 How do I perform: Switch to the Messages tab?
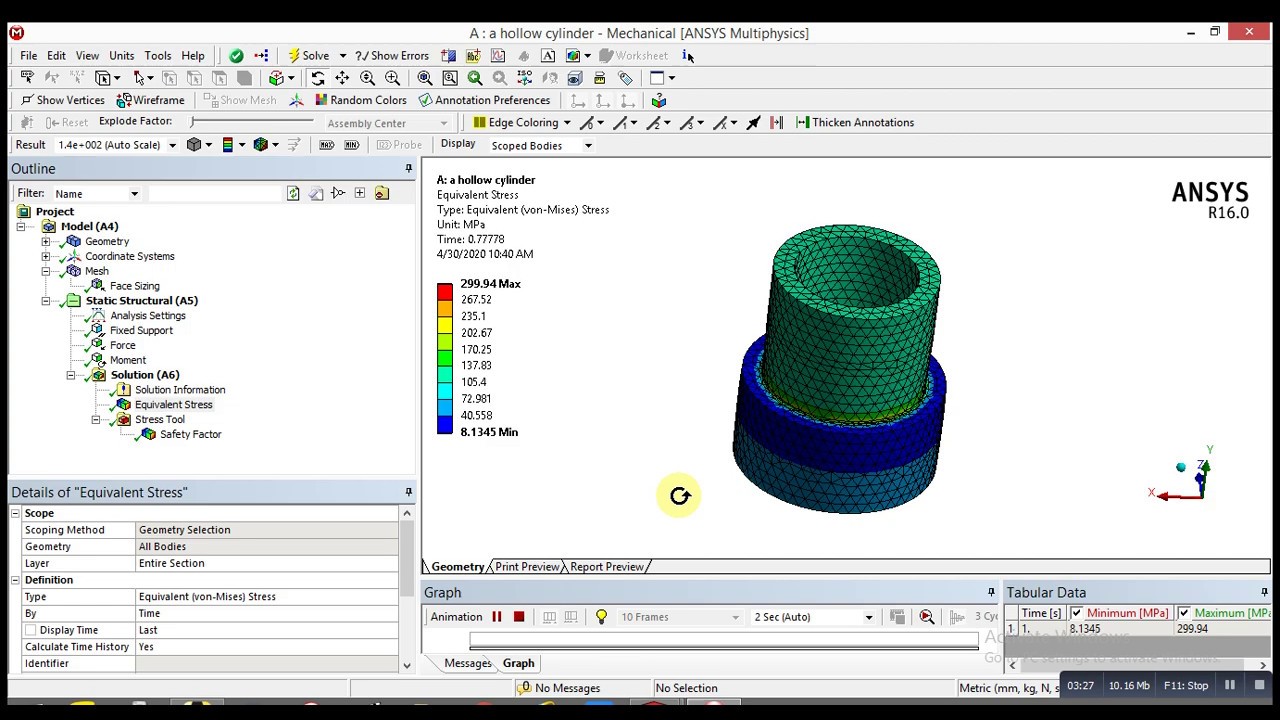coord(467,663)
